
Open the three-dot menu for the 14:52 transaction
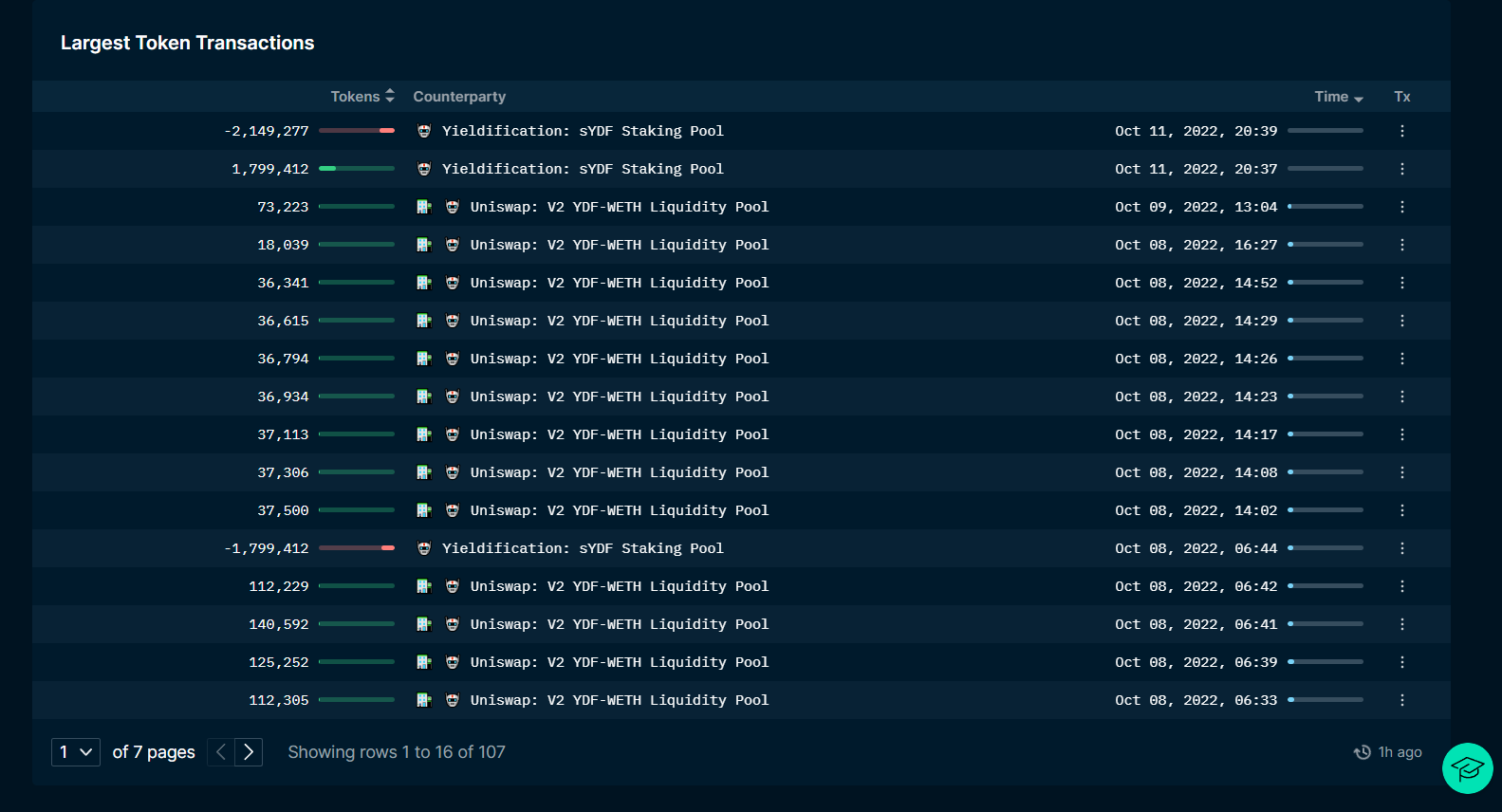tap(1402, 283)
